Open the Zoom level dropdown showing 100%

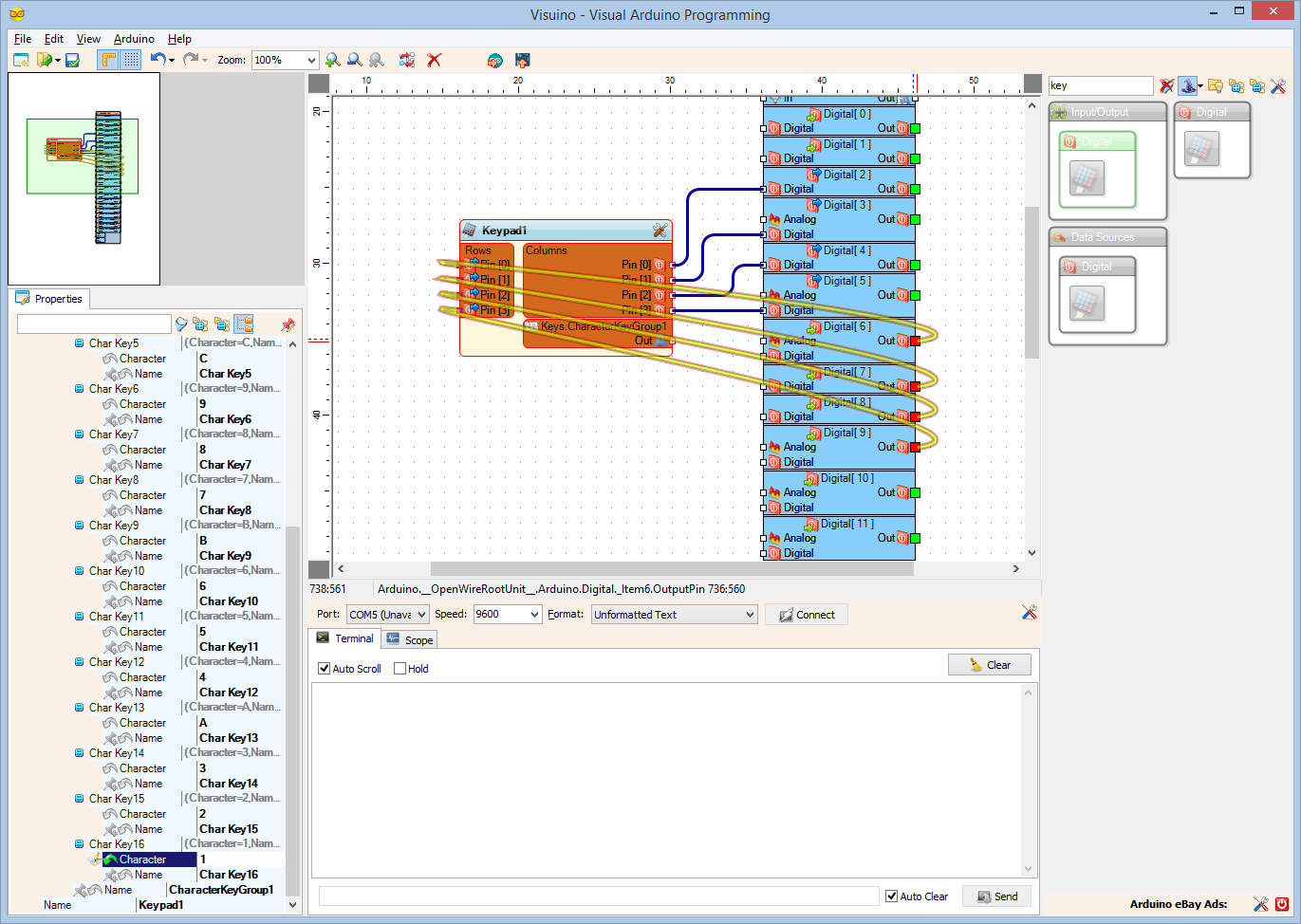tap(285, 60)
